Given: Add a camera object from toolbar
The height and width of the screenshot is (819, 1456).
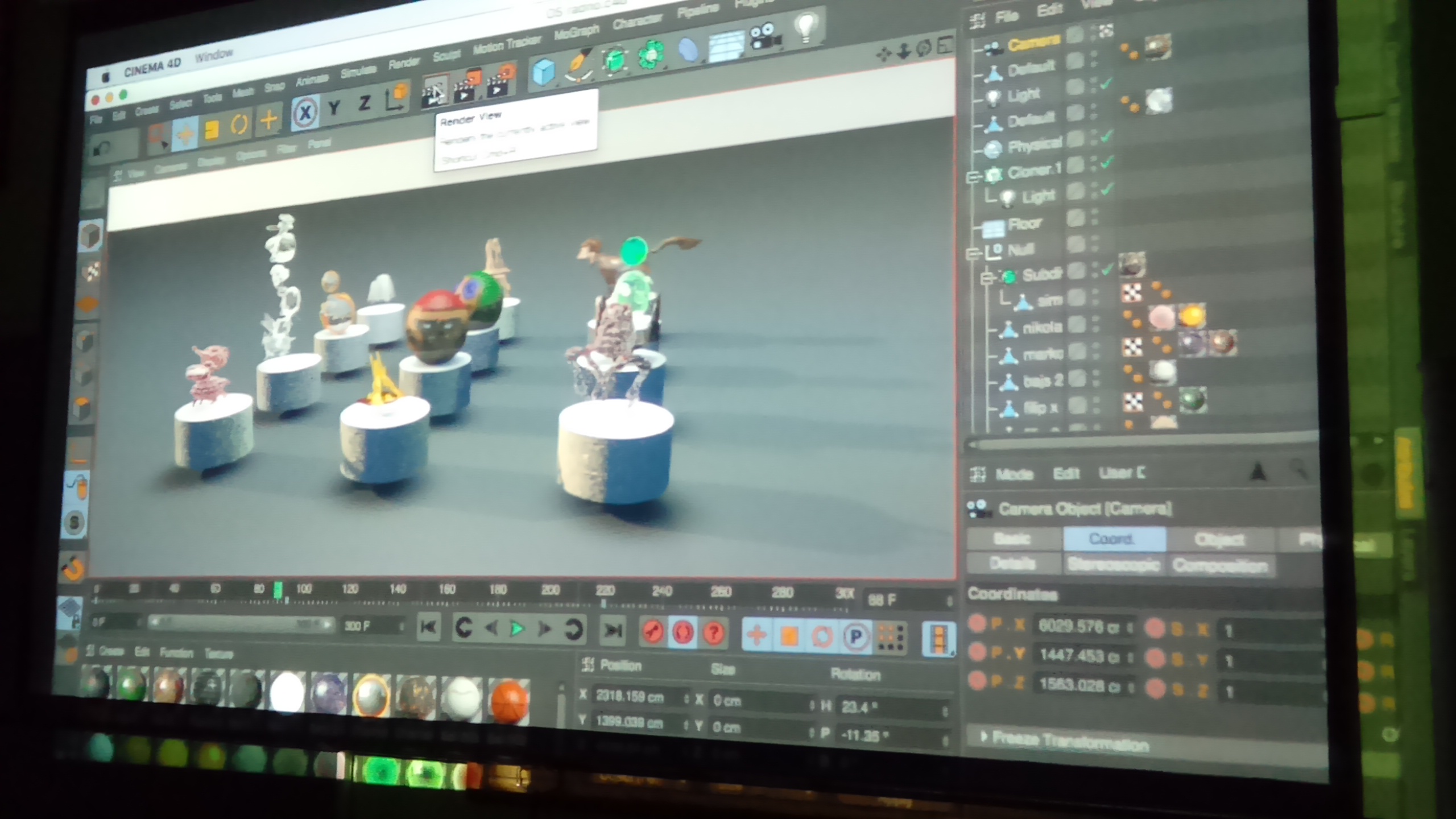Looking at the screenshot, I should [x=765, y=36].
